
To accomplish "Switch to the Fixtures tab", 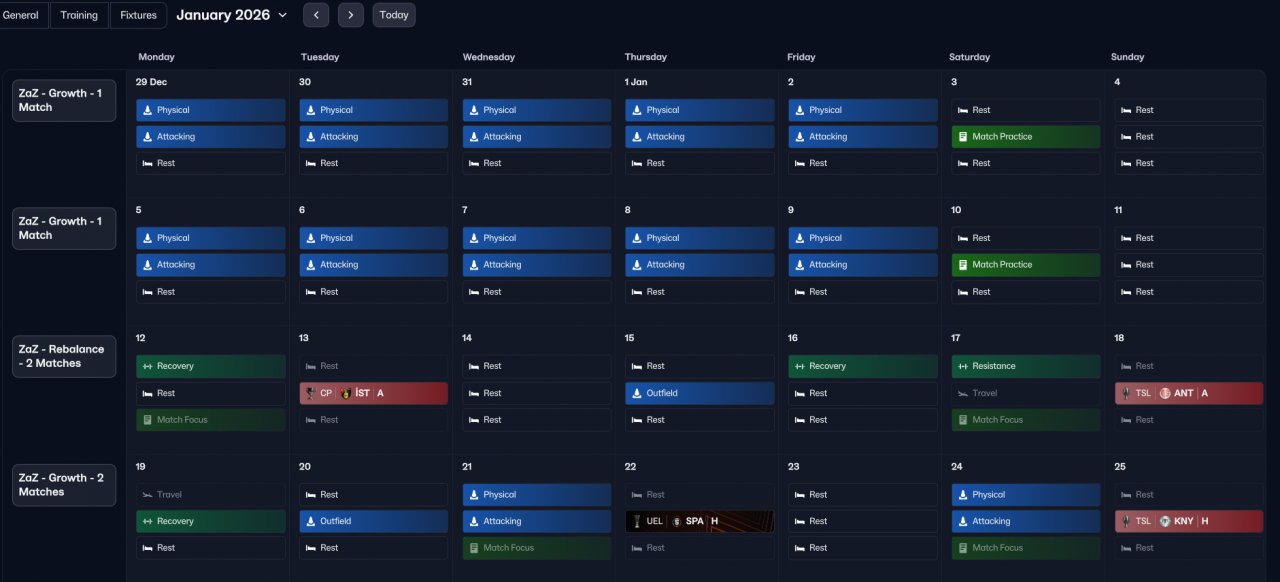I will pos(138,15).
